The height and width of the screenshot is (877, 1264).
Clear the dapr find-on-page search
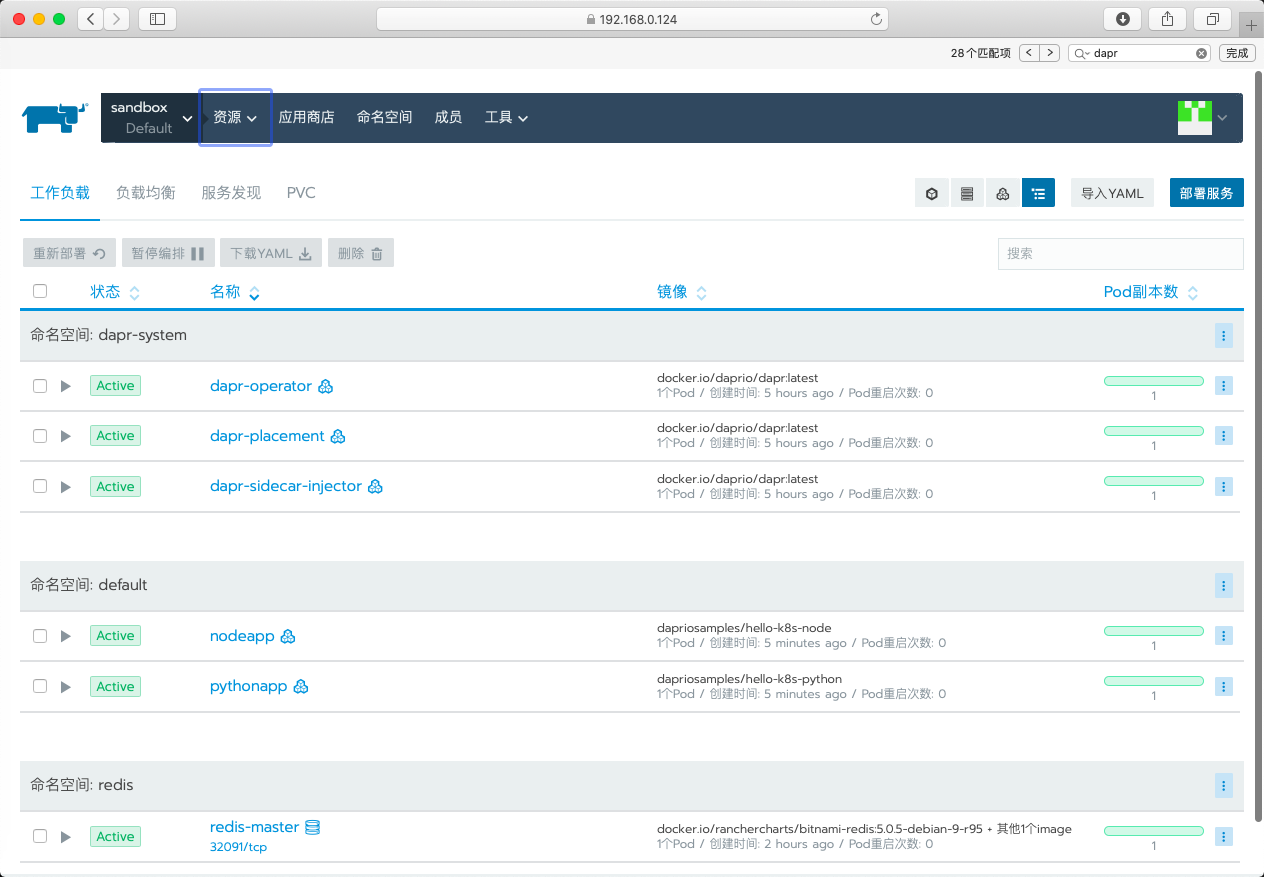pos(1201,53)
